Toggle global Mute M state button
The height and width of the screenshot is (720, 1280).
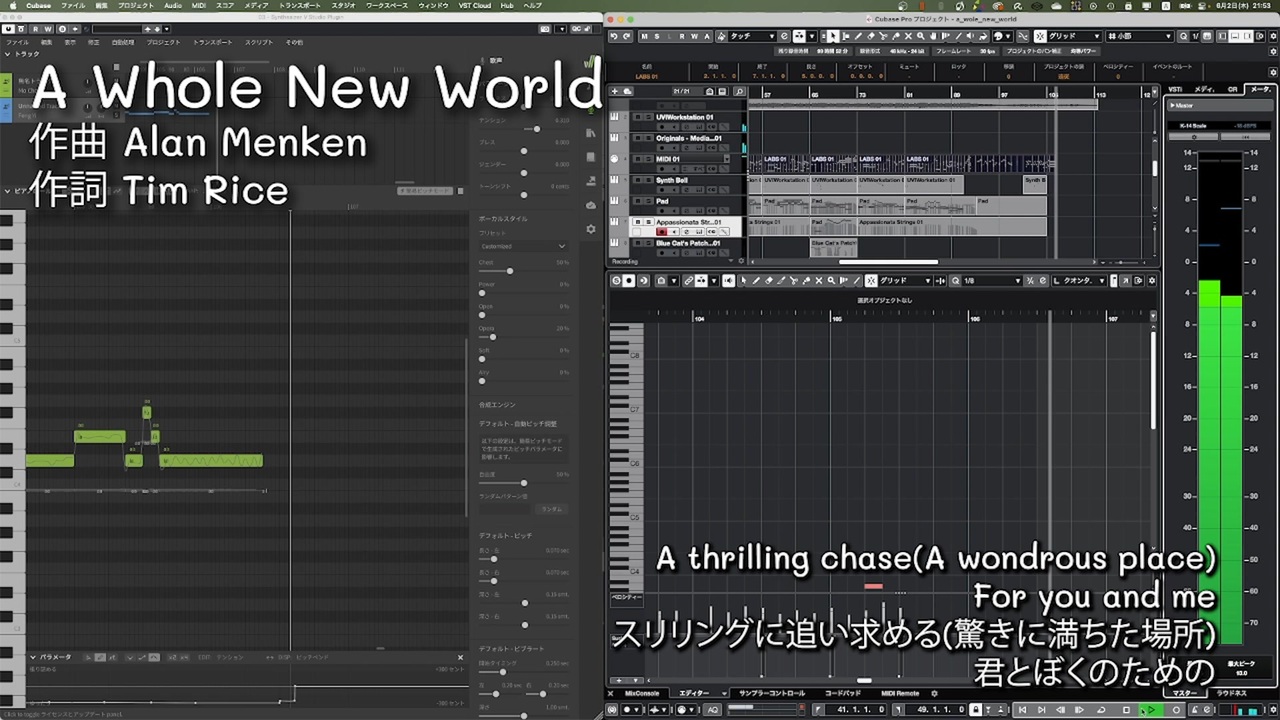tap(644, 36)
